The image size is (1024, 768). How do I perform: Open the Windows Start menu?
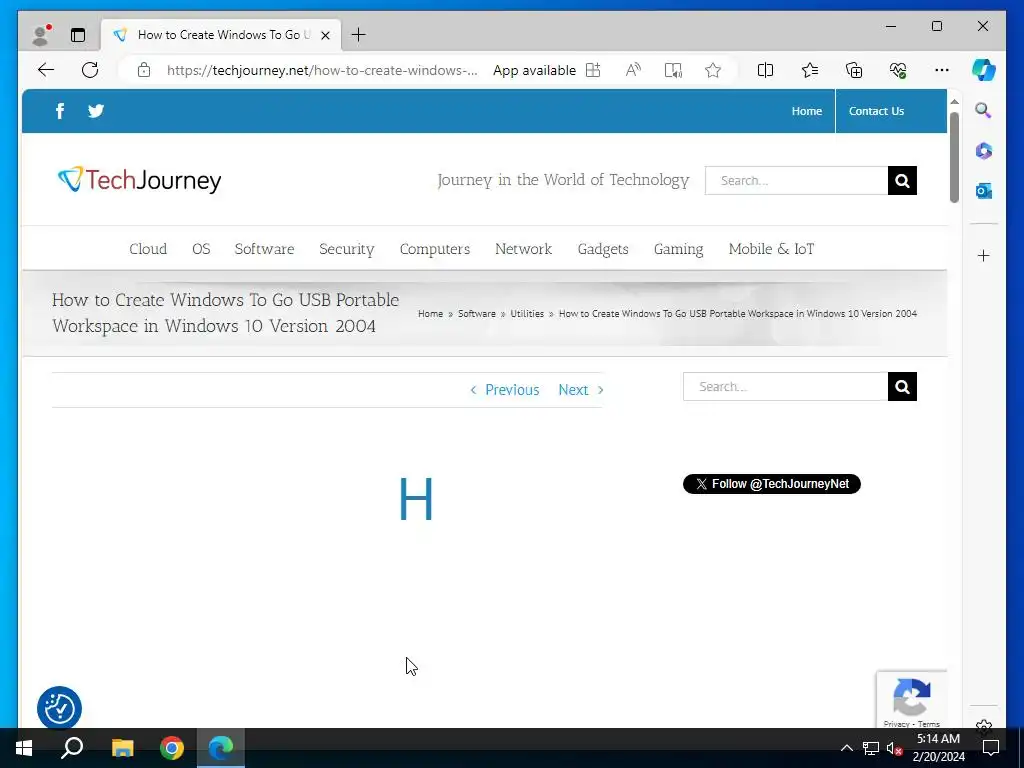pos(24,748)
